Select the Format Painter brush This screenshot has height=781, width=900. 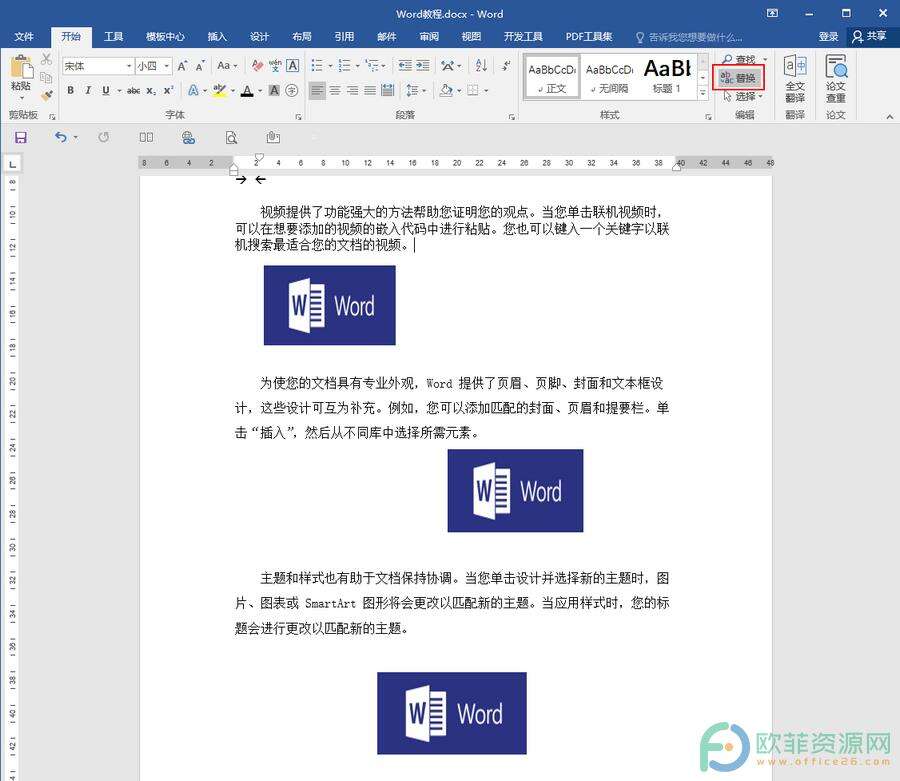pyautogui.click(x=46, y=95)
